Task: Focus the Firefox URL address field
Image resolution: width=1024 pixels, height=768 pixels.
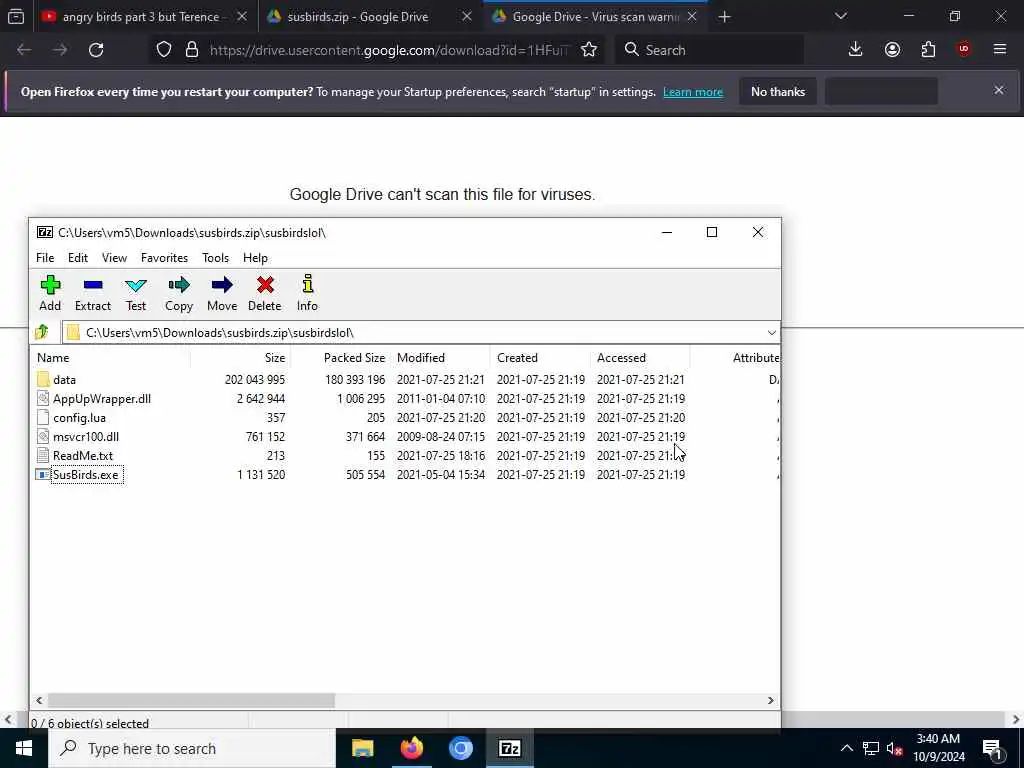Action: tap(389, 50)
